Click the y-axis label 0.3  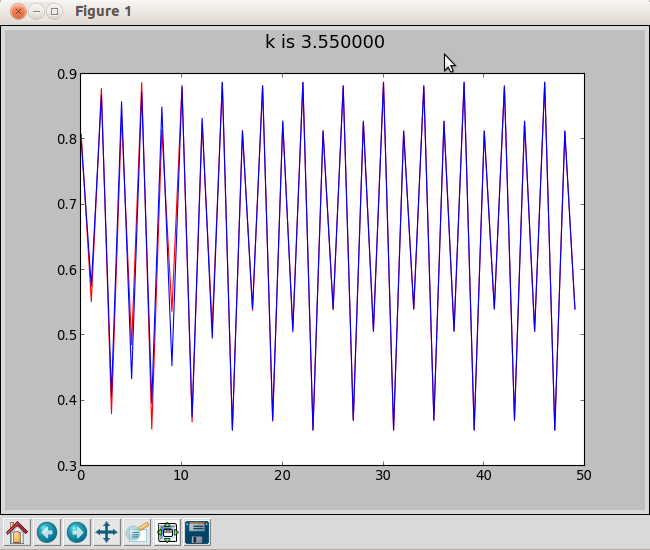click(67, 466)
